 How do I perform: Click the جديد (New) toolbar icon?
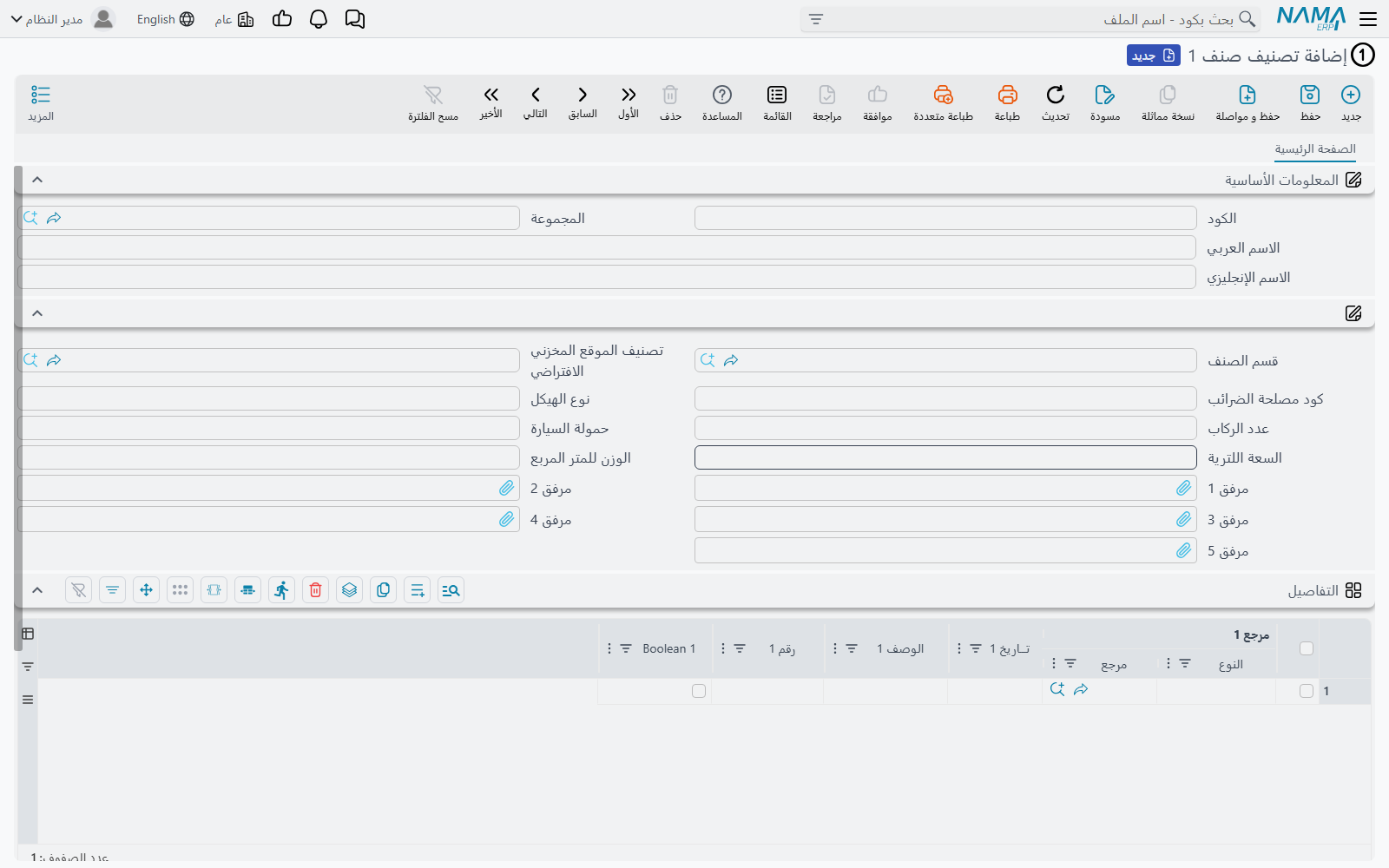pos(1351,95)
